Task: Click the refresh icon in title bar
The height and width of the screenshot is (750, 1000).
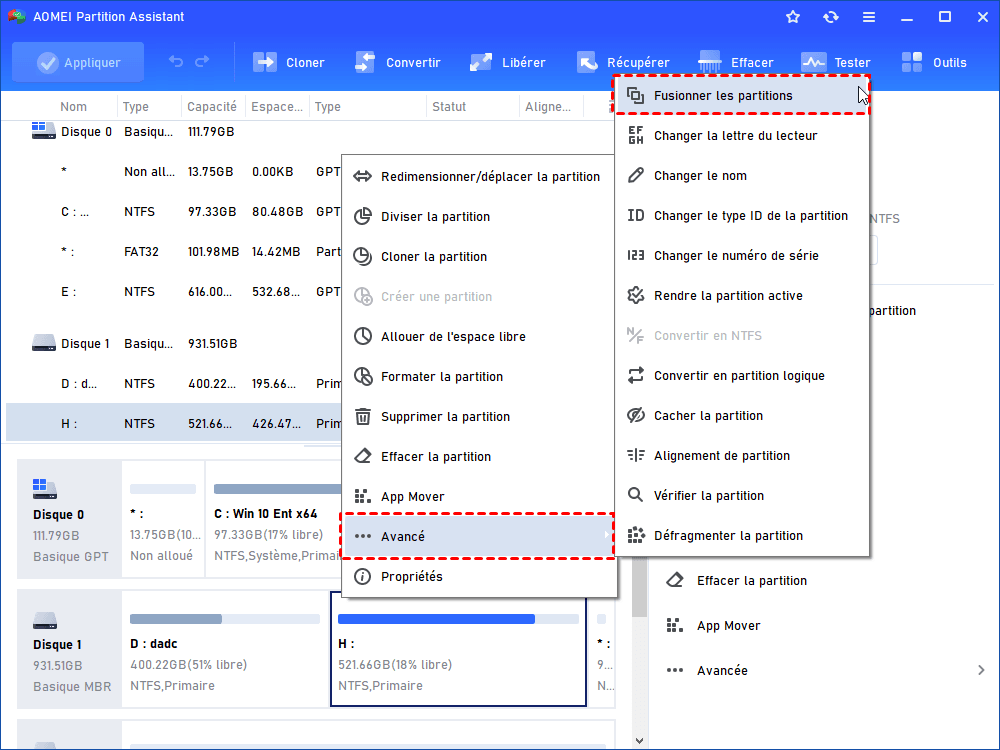Action: click(x=830, y=17)
